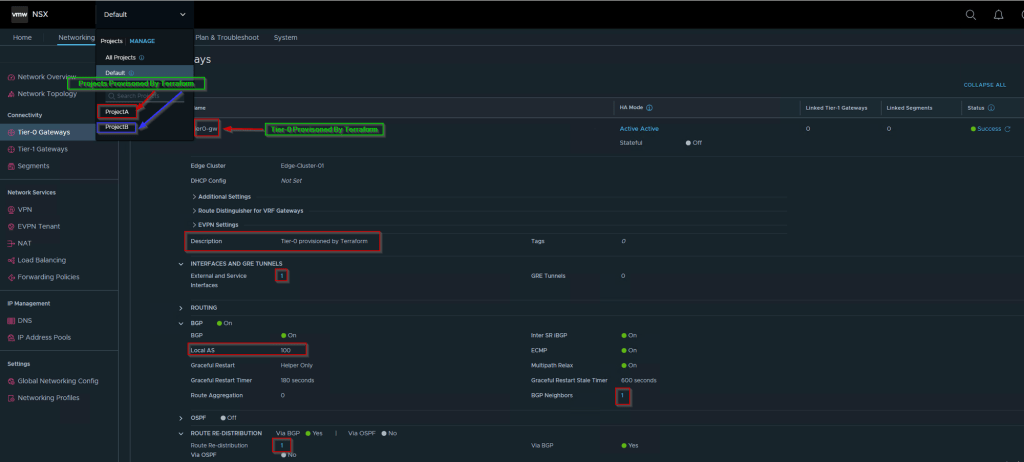Click the MANAGE projects link
Image resolution: width=1024 pixels, height=462 pixels.
142,41
